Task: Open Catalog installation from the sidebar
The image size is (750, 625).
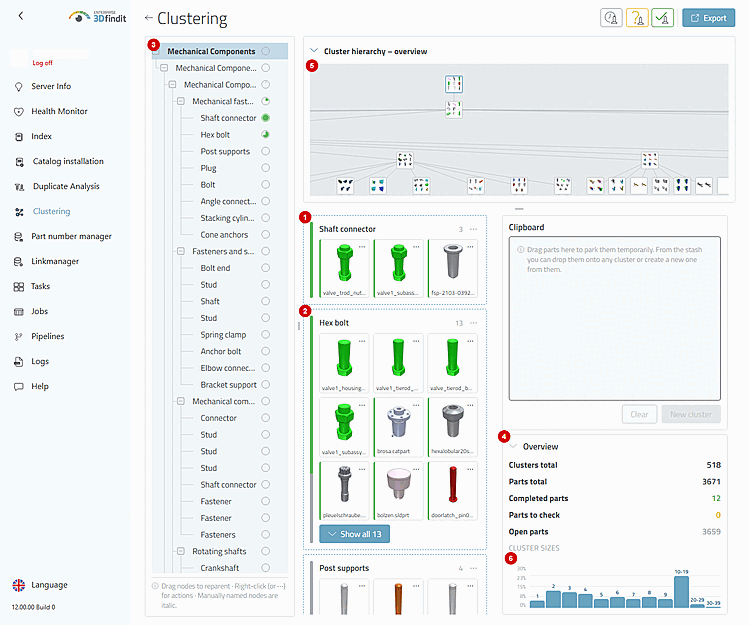Action: [x=68, y=162]
